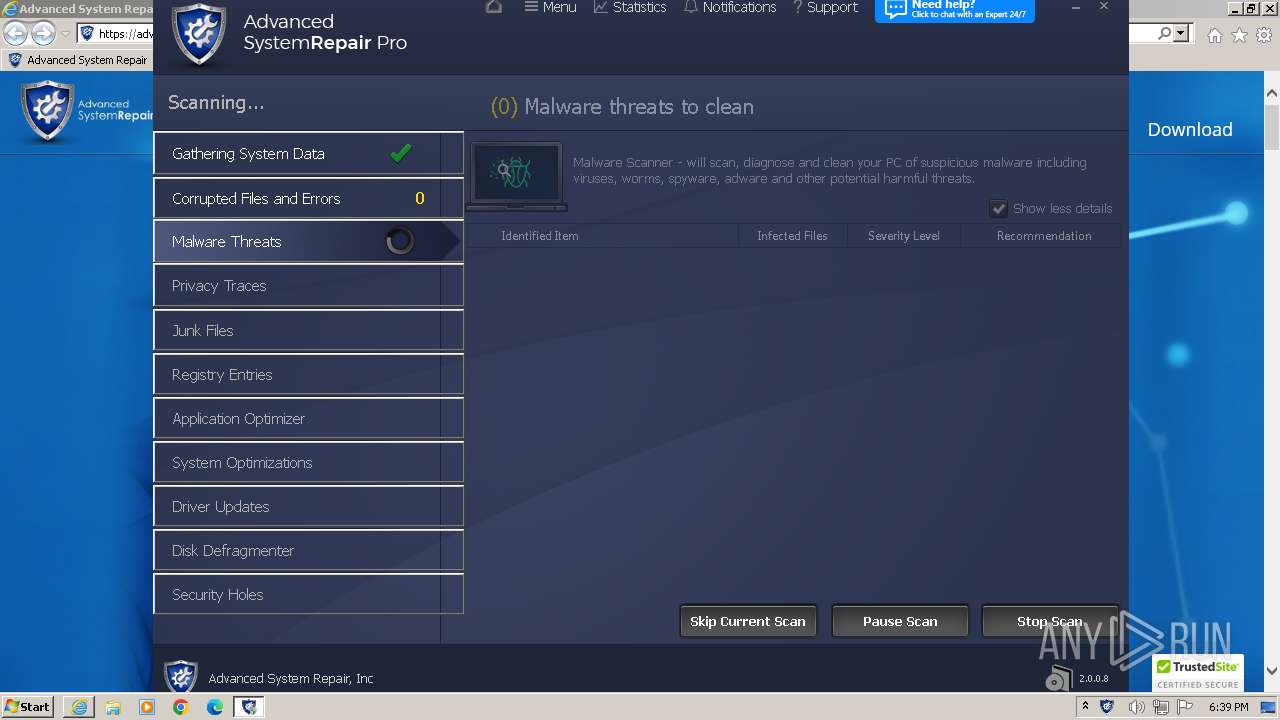Open the Windows Start menu
1280x720 pixels.
(27, 706)
